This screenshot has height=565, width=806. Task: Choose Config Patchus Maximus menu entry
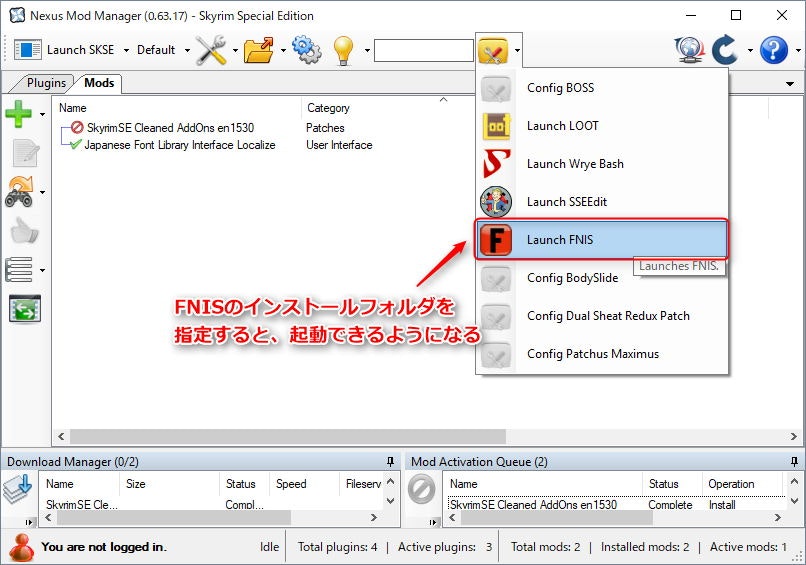coord(601,354)
